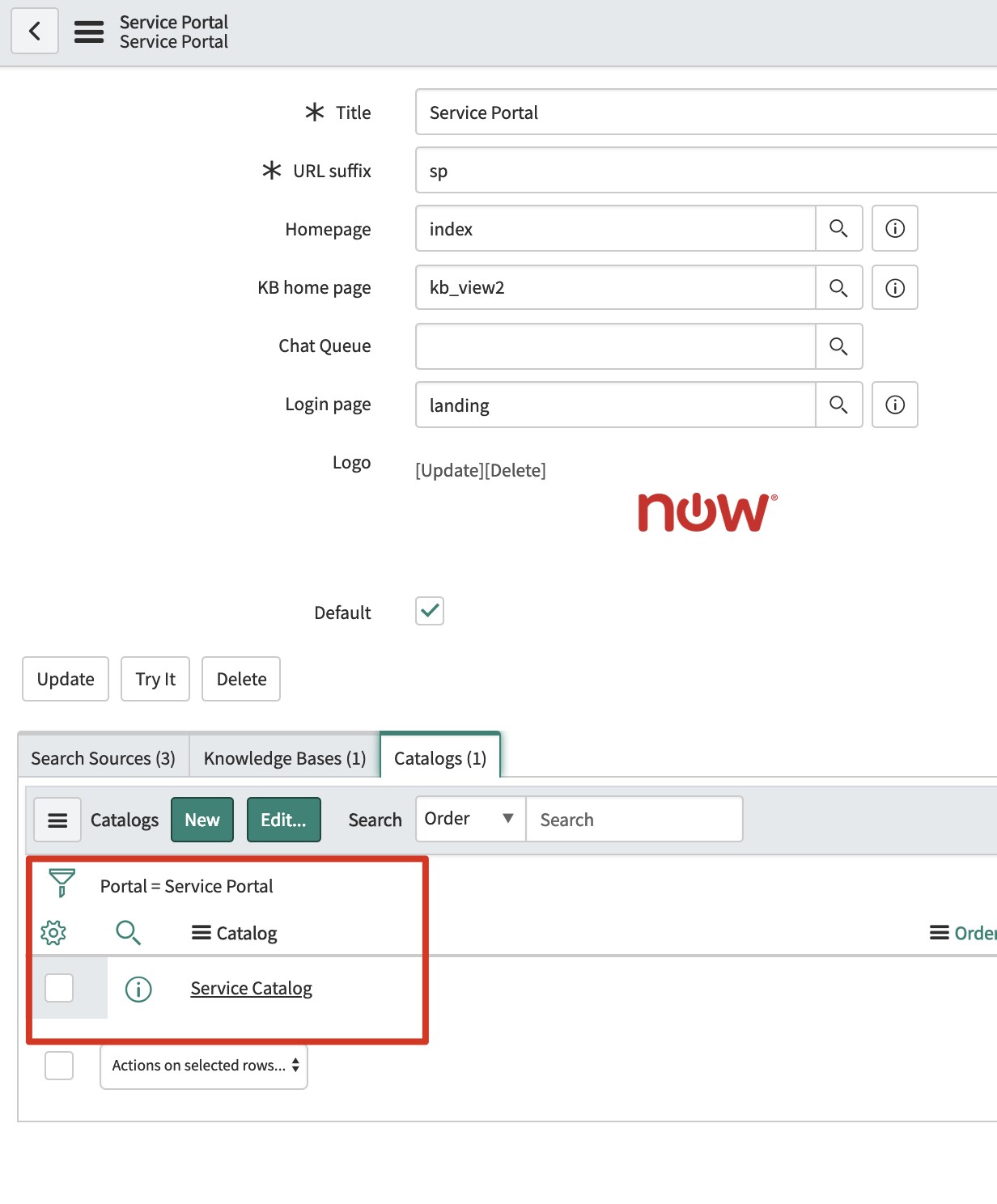
Task: Open lookup search for Homepage field
Action: [838, 229]
